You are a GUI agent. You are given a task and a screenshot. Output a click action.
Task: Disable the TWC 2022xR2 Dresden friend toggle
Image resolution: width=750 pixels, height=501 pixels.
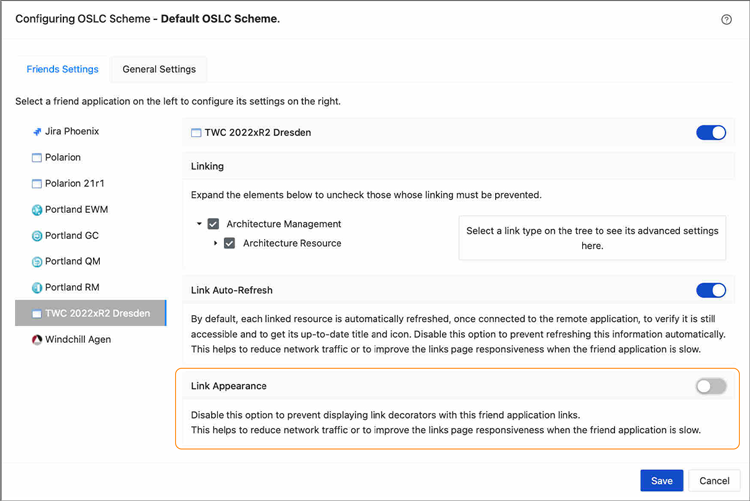coord(711,133)
